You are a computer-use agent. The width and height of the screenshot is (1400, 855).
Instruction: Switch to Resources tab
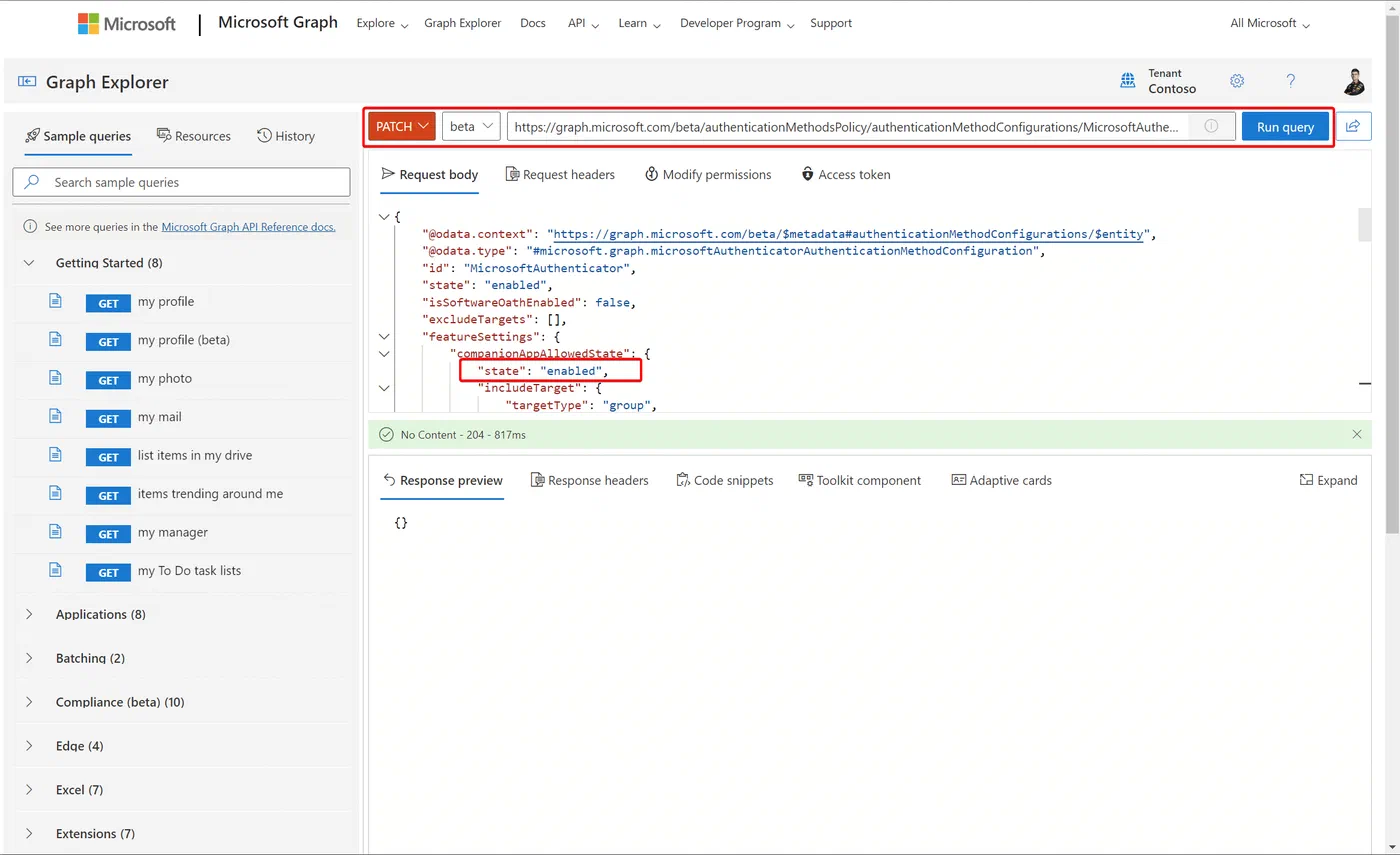click(193, 136)
